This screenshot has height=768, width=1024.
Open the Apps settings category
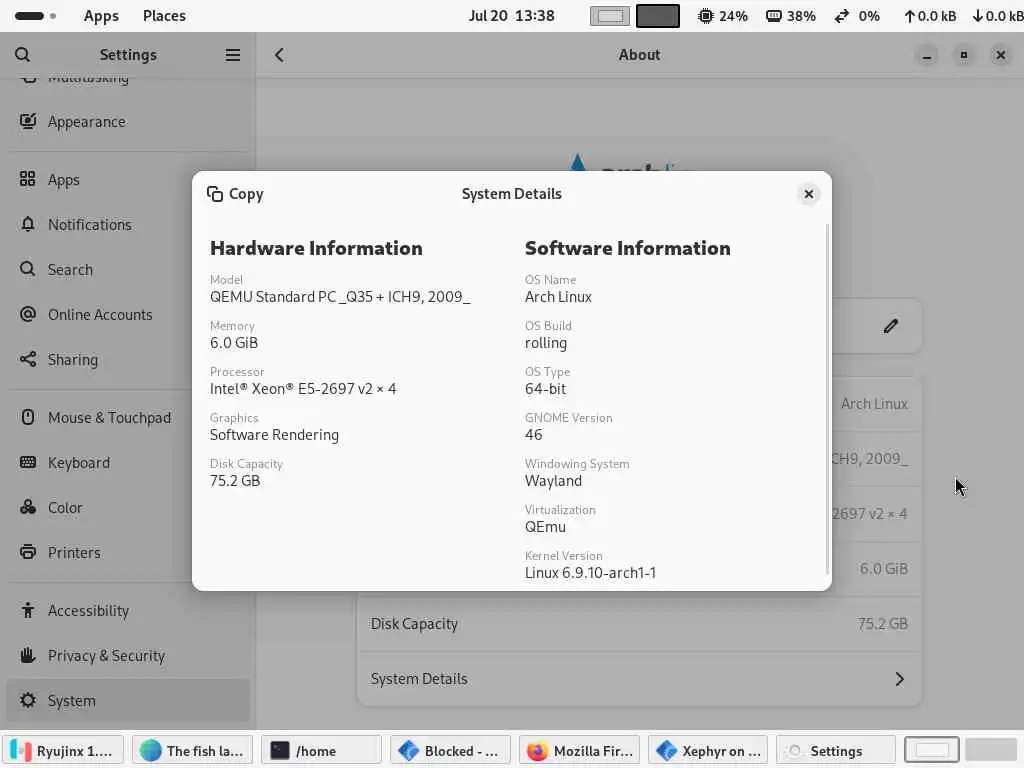click(128, 180)
